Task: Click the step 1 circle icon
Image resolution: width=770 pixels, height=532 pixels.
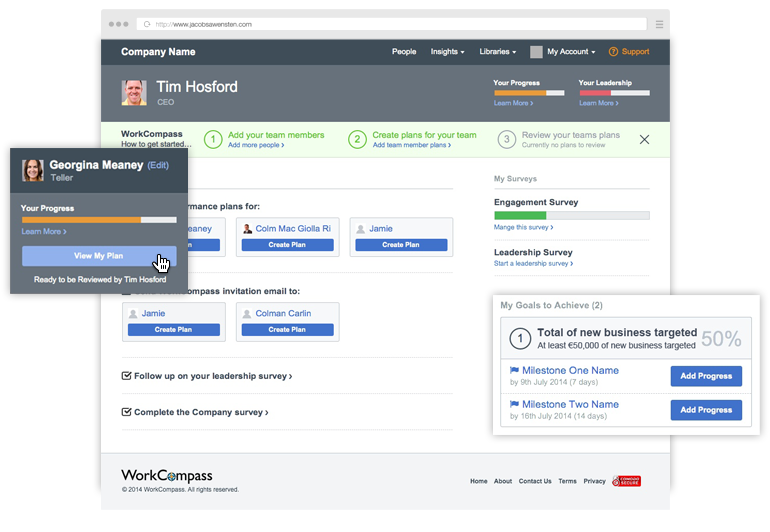Action: pos(213,140)
